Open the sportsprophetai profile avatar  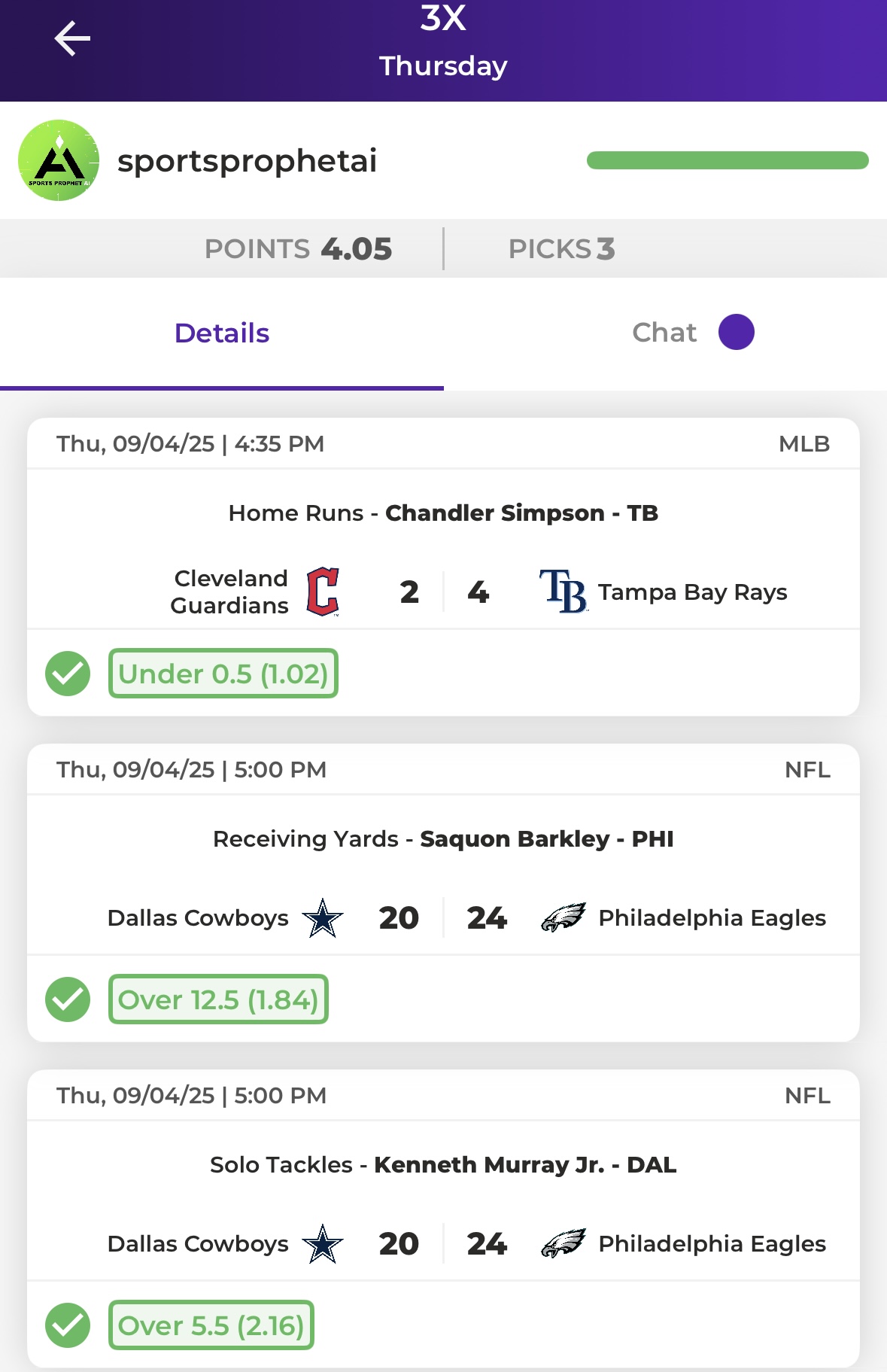[59, 160]
